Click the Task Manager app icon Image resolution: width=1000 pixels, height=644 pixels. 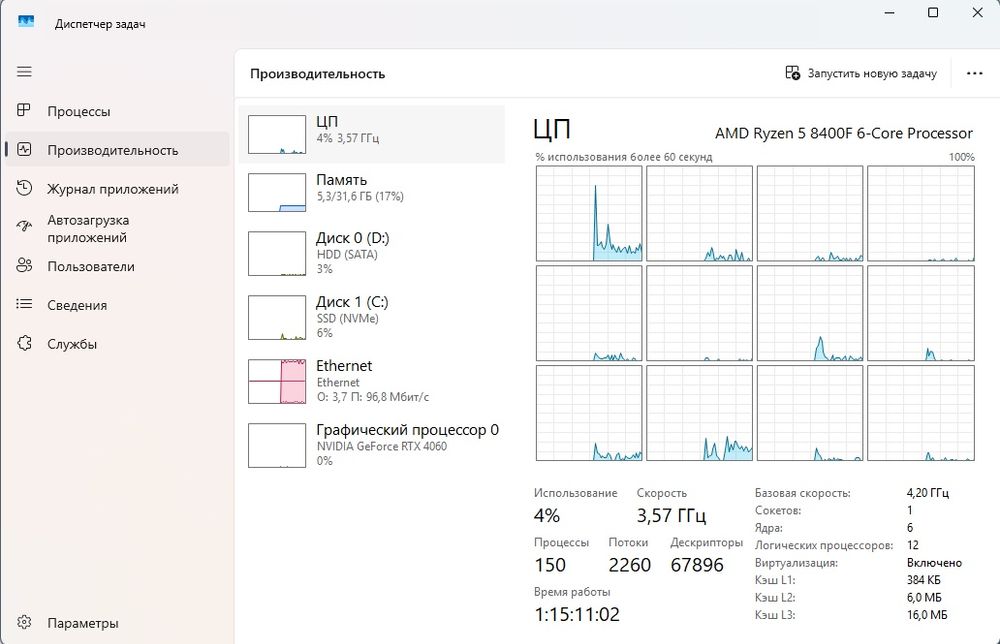pos(26,23)
